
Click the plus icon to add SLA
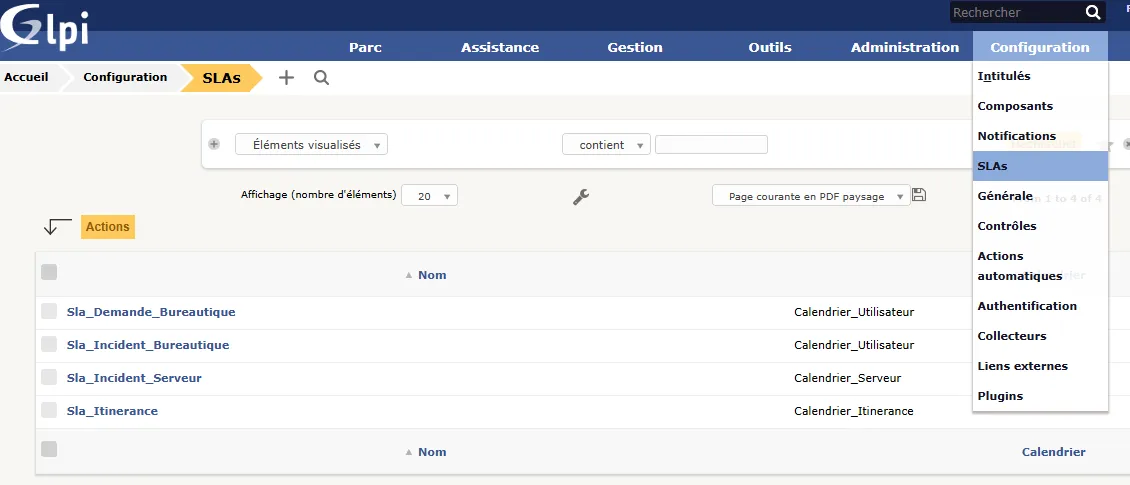pyautogui.click(x=287, y=78)
